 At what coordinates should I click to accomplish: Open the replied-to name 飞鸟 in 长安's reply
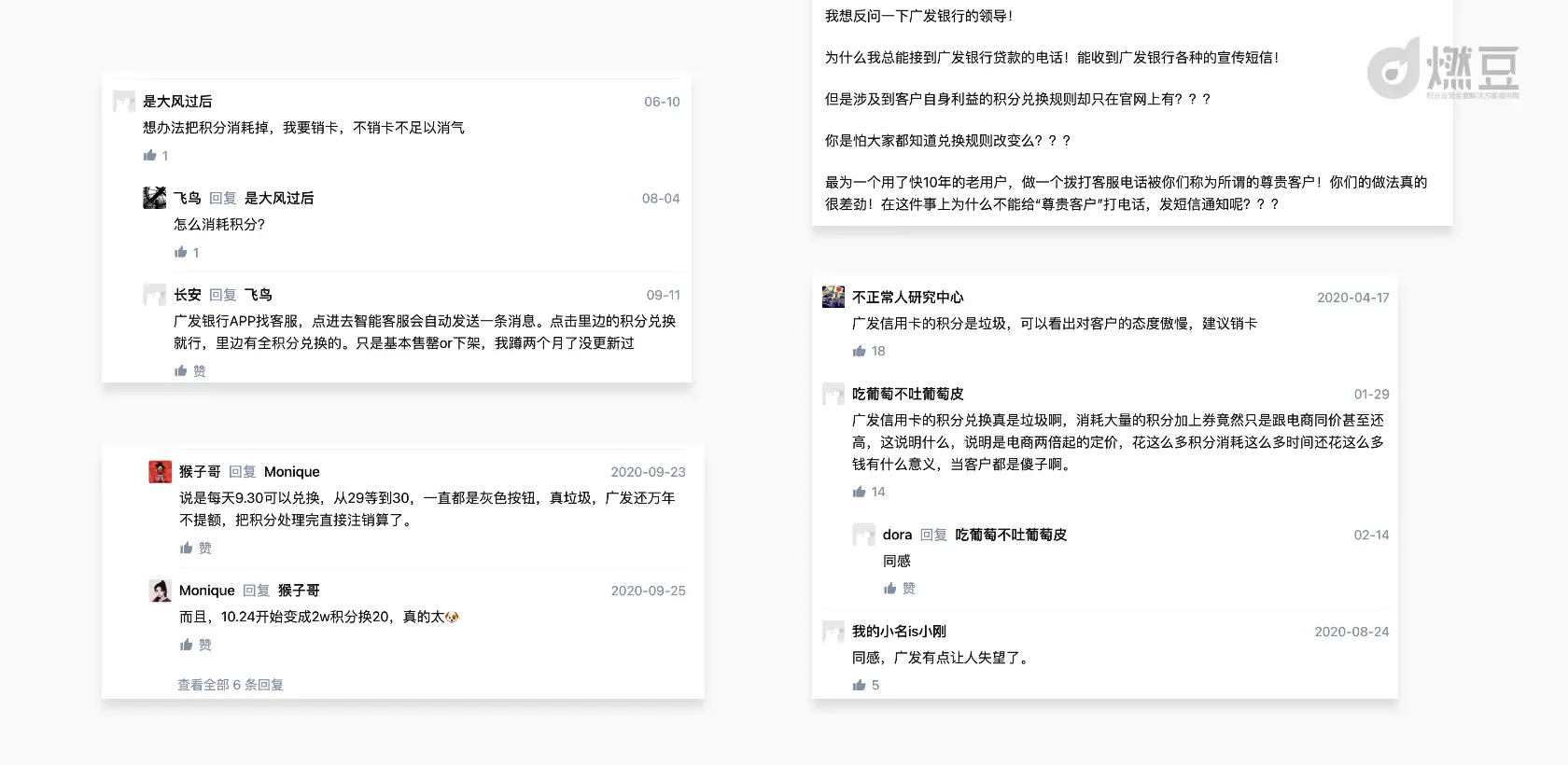coord(259,295)
